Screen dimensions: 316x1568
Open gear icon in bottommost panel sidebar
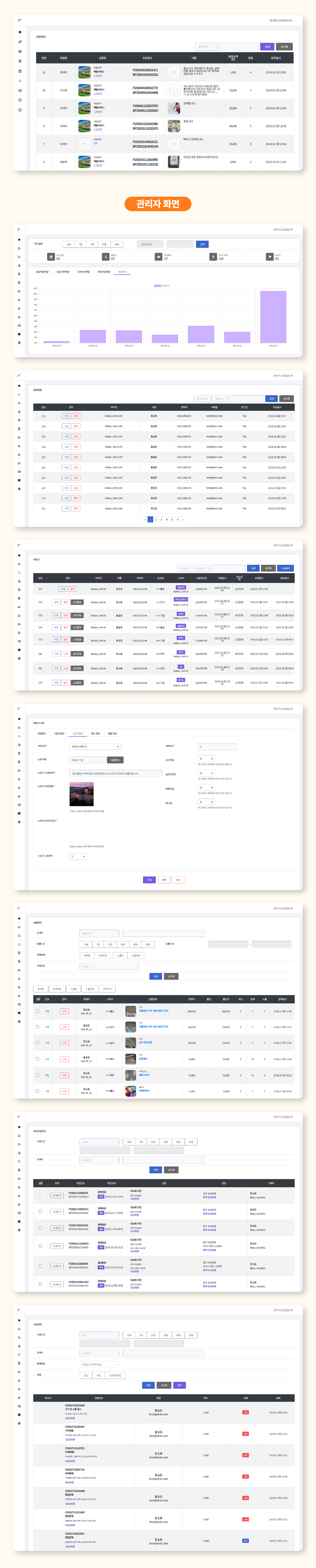coord(19,1423)
